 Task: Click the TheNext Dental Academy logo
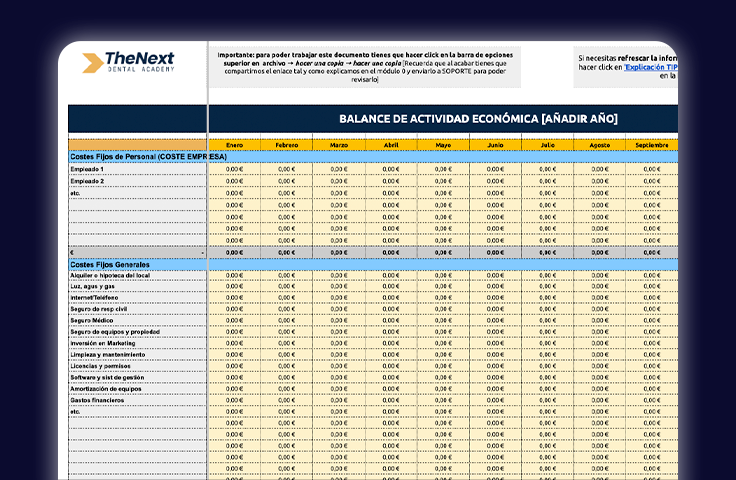tap(128, 62)
